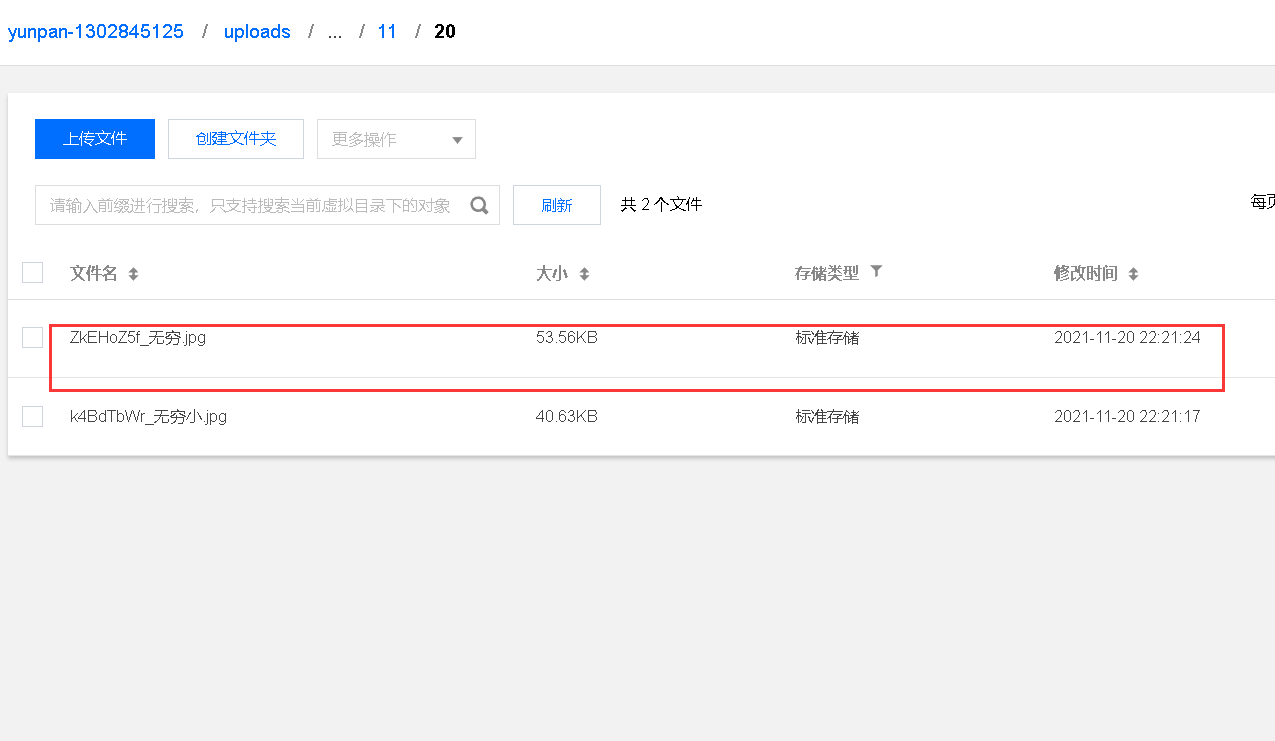Click the size 53.56KB cell
The image size is (1275, 741).
click(567, 338)
